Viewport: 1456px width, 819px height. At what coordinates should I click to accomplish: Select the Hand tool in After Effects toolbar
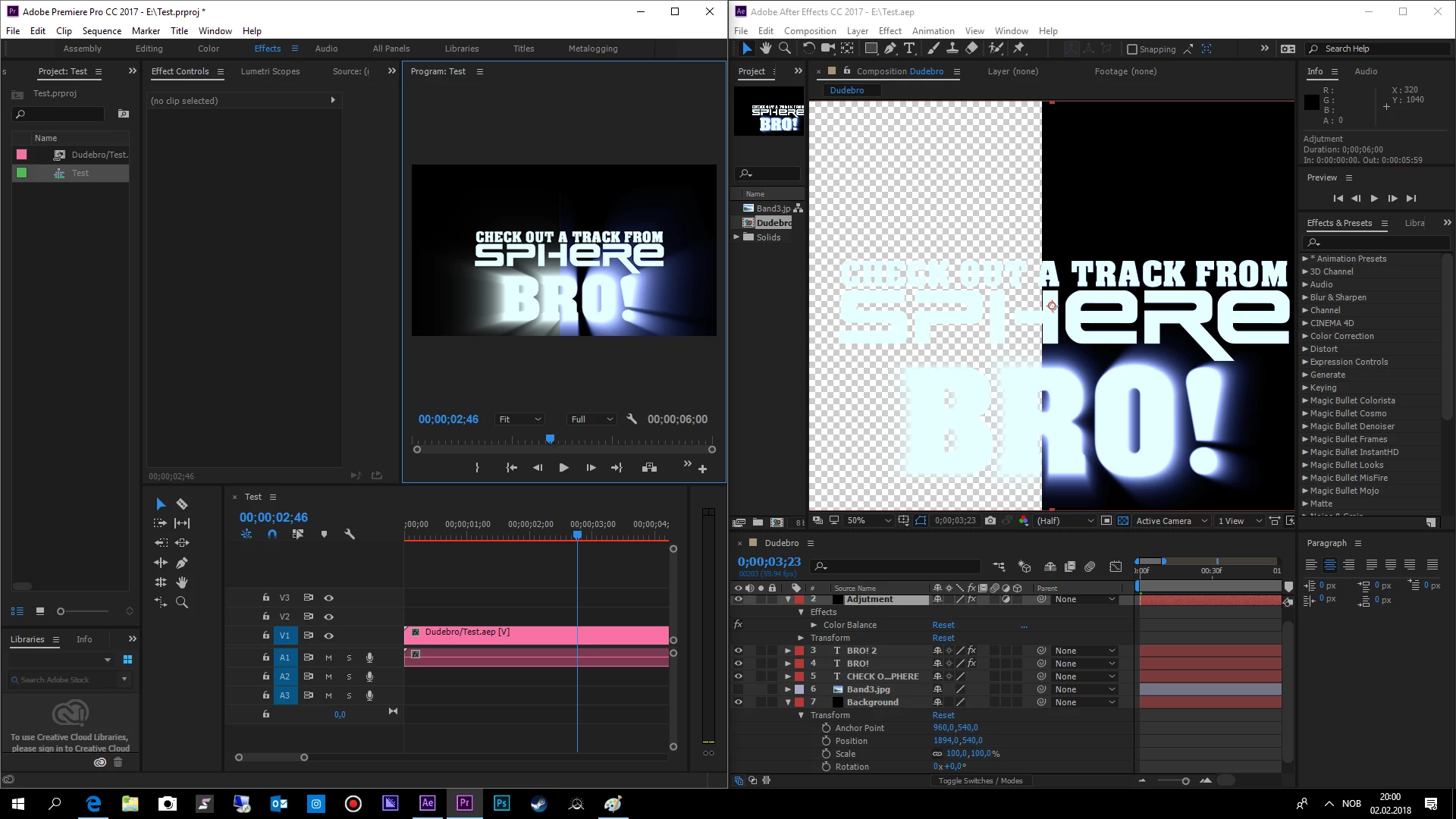[x=766, y=49]
